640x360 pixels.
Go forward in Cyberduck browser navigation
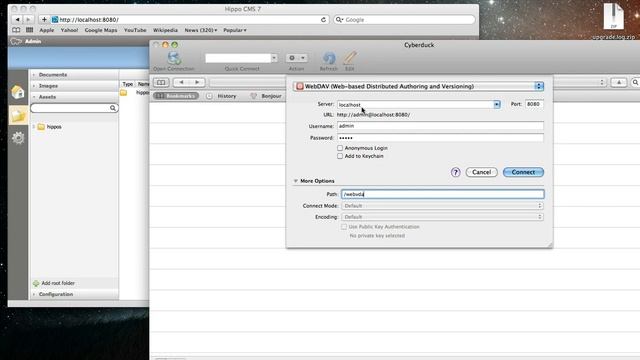(197, 82)
